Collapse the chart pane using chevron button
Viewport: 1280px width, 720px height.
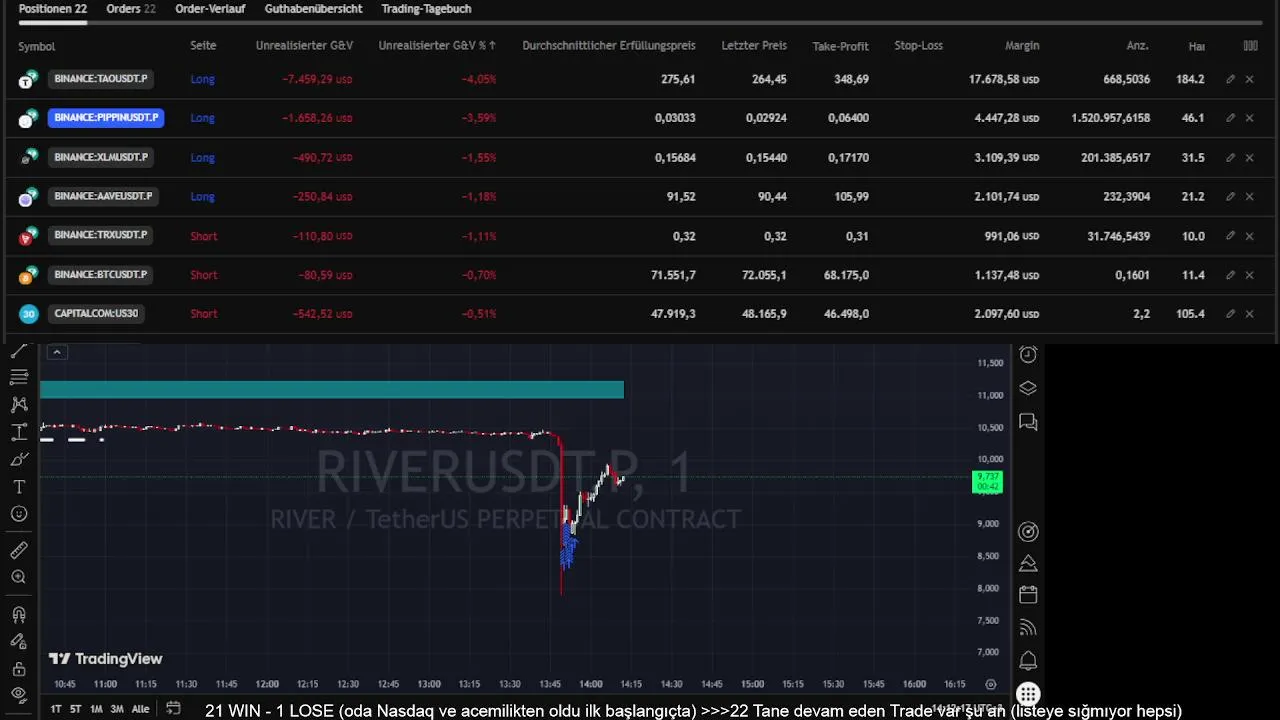click(x=57, y=352)
